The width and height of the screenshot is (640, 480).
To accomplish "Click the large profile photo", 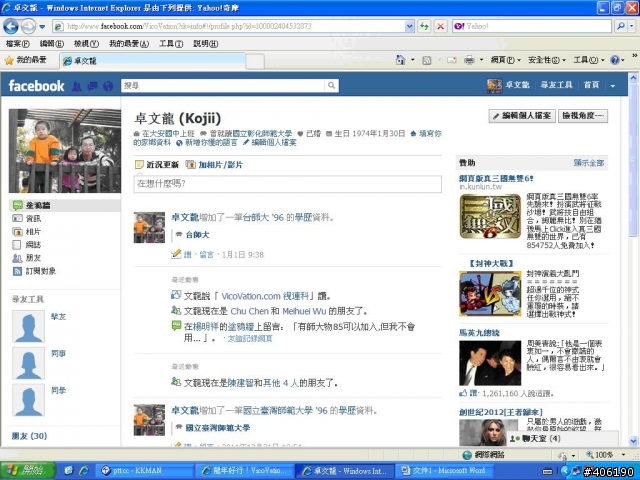I will click(x=65, y=151).
